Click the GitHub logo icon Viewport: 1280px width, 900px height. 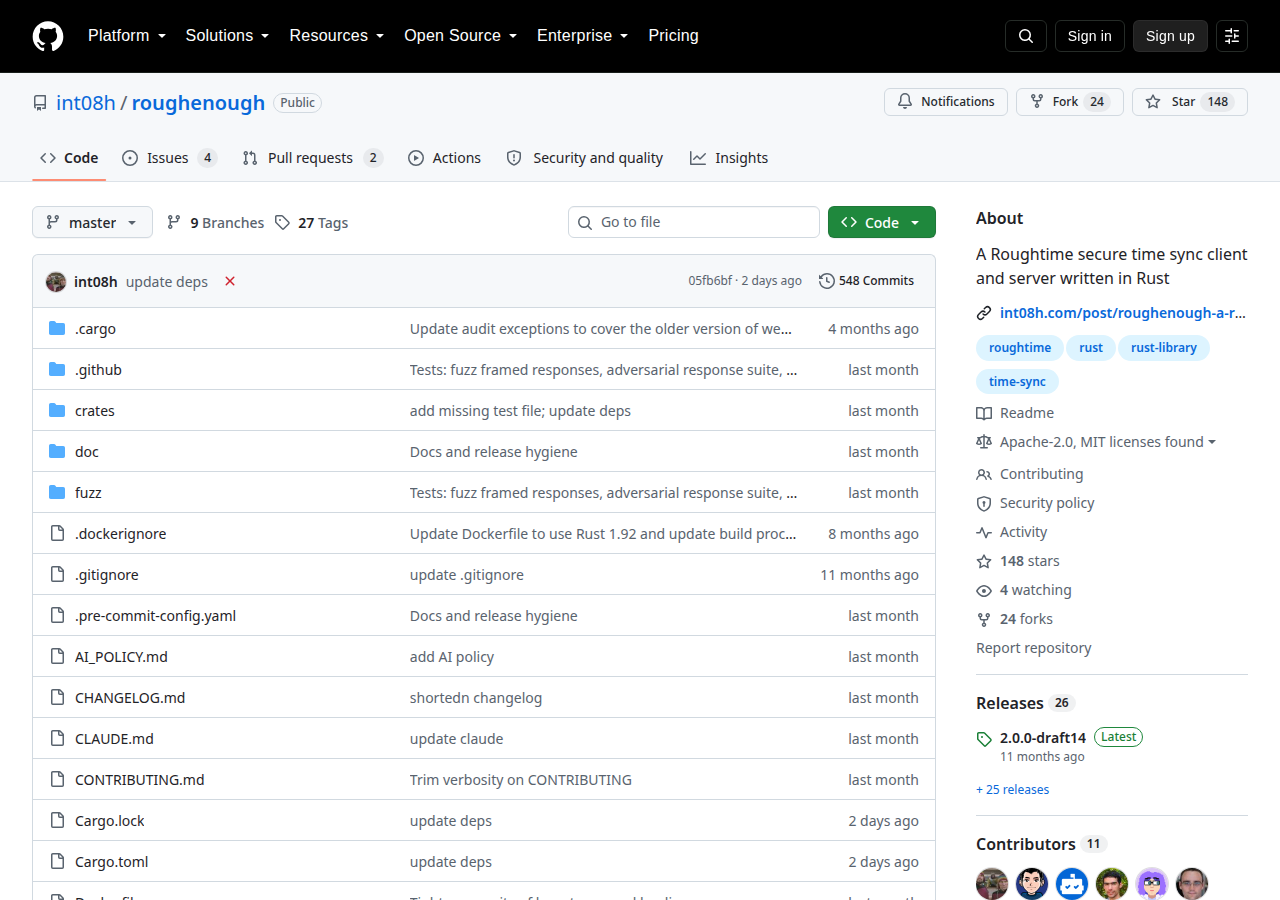pyautogui.click(x=48, y=36)
